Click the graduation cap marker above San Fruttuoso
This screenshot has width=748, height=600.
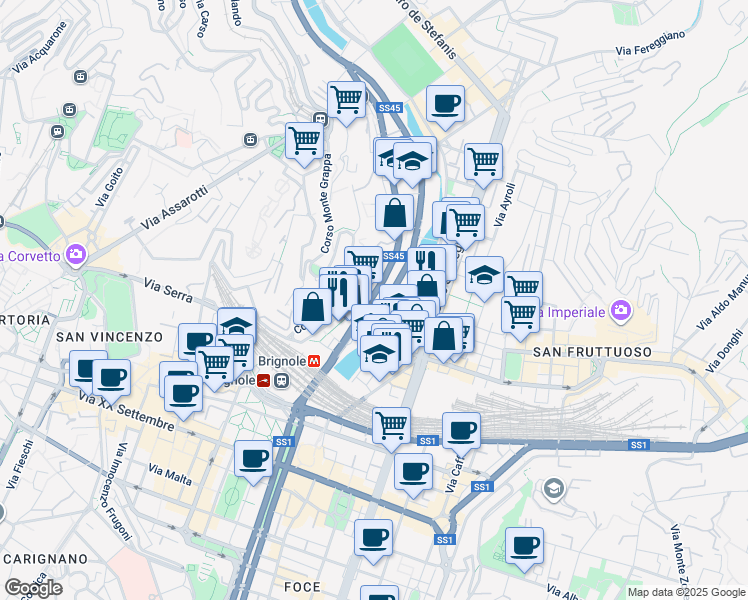coord(484,274)
